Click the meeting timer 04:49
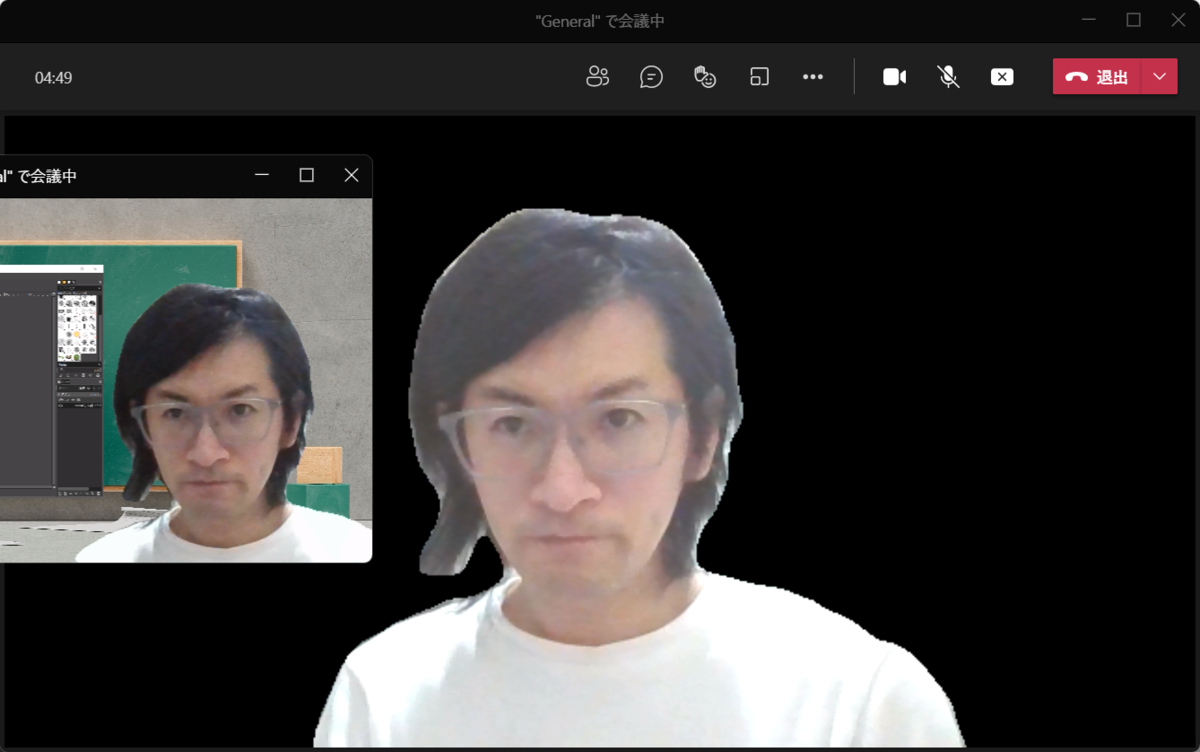 coord(54,78)
